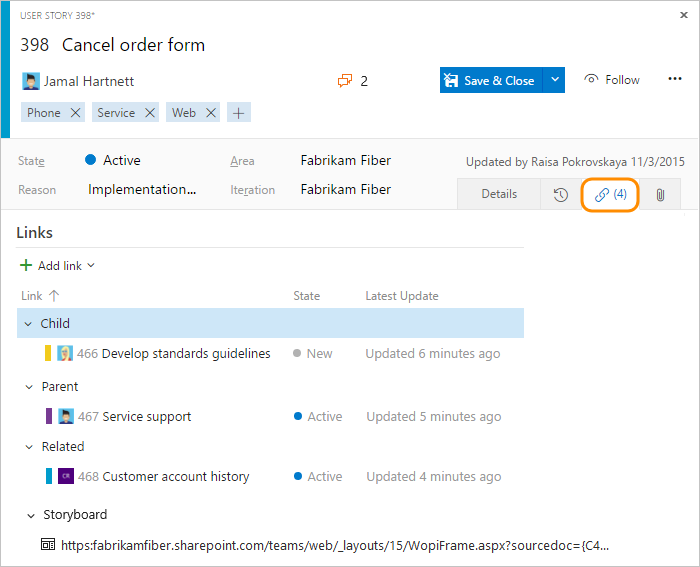Open the Attachments paperclip tab
Viewport: 700px width, 567px height.
[660, 195]
